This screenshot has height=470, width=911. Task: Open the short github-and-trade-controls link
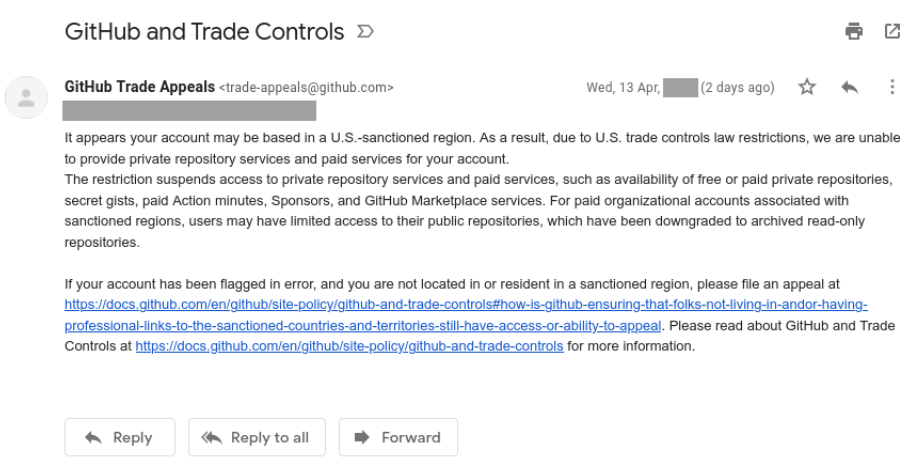point(349,346)
